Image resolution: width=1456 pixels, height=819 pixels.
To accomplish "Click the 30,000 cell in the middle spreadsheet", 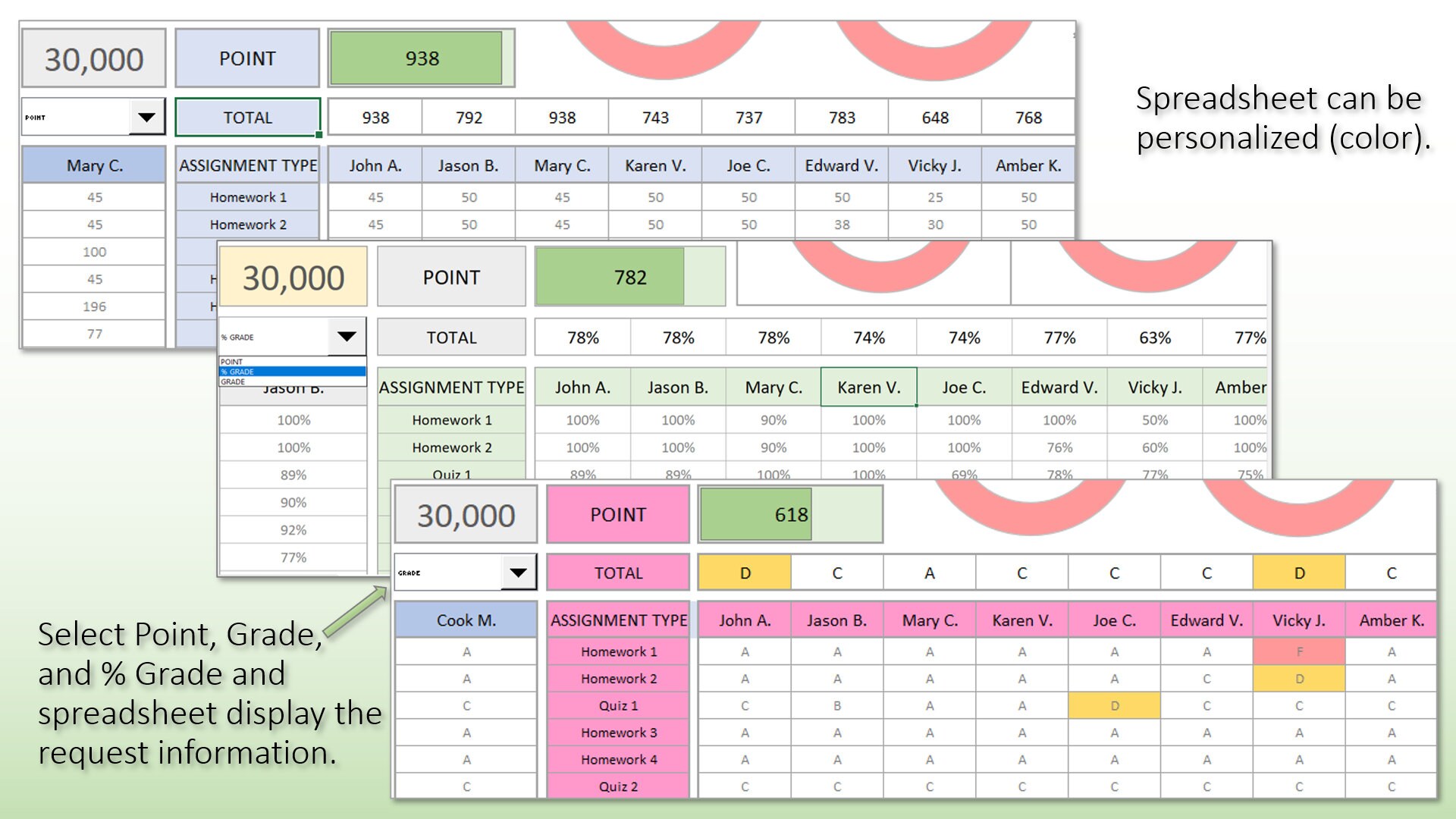I will click(x=293, y=276).
